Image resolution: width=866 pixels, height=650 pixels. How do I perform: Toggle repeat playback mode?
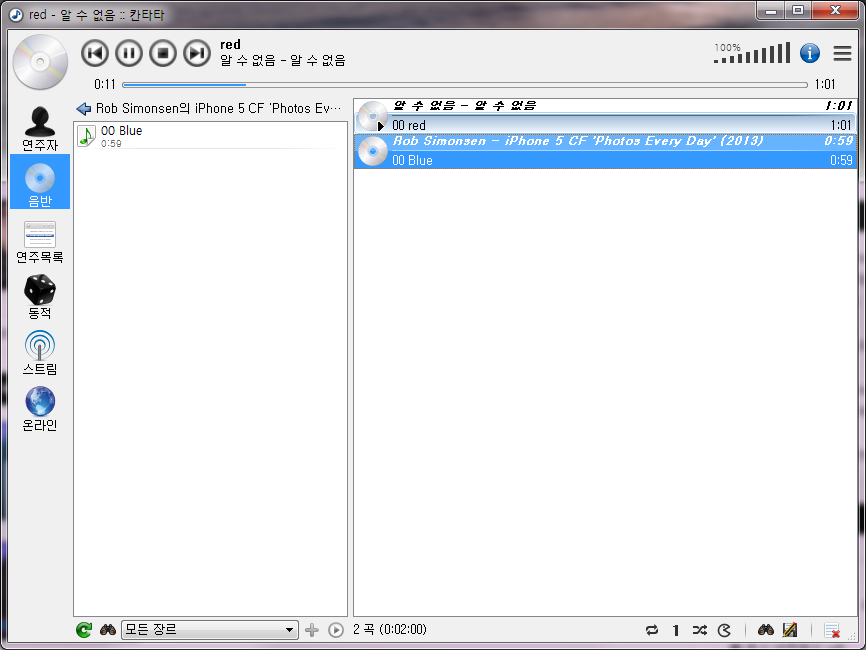[652, 630]
